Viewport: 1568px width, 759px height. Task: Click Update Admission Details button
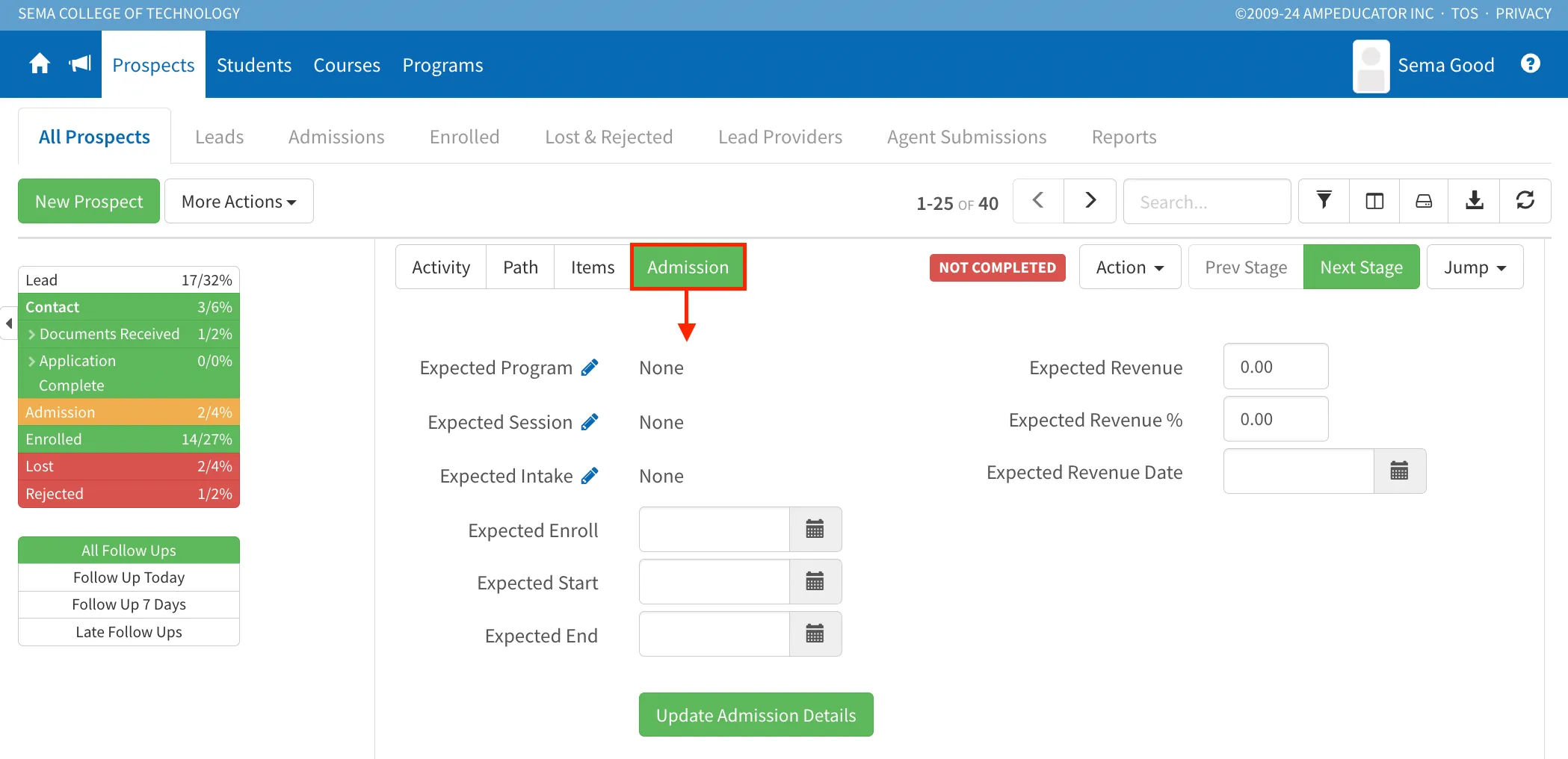[756, 715]
